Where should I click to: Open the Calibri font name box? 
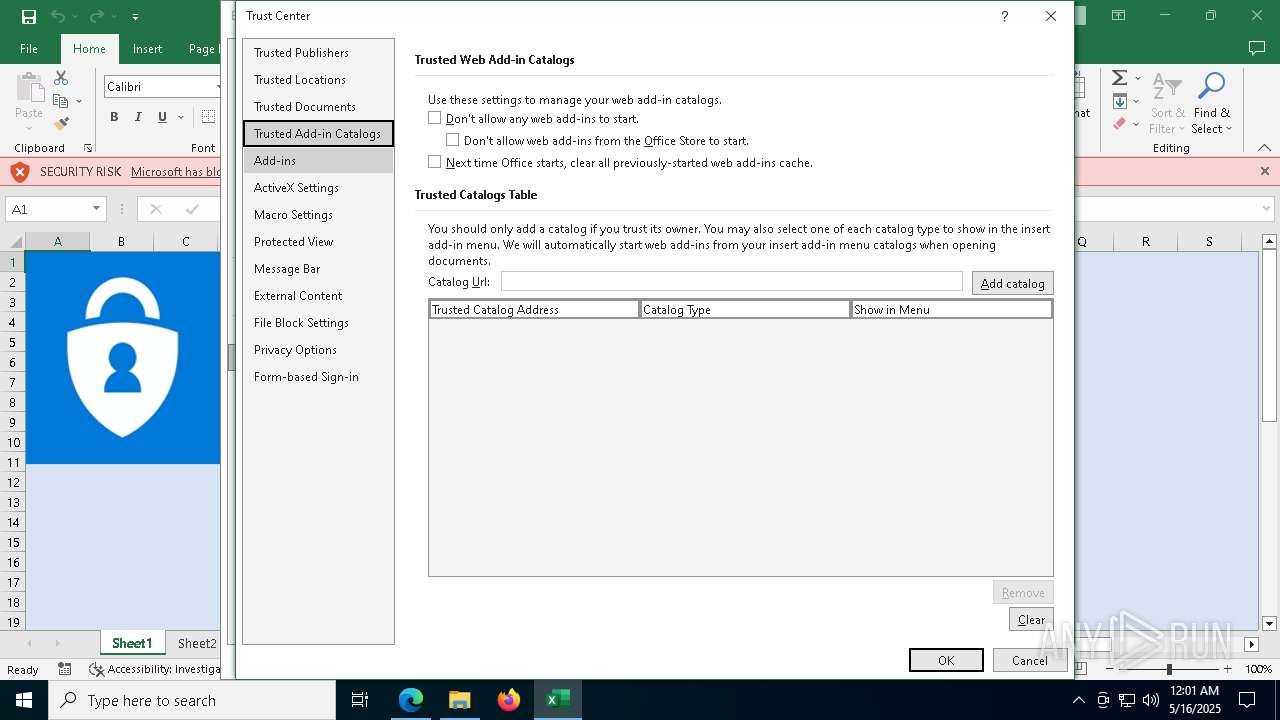tap(161, 87)
